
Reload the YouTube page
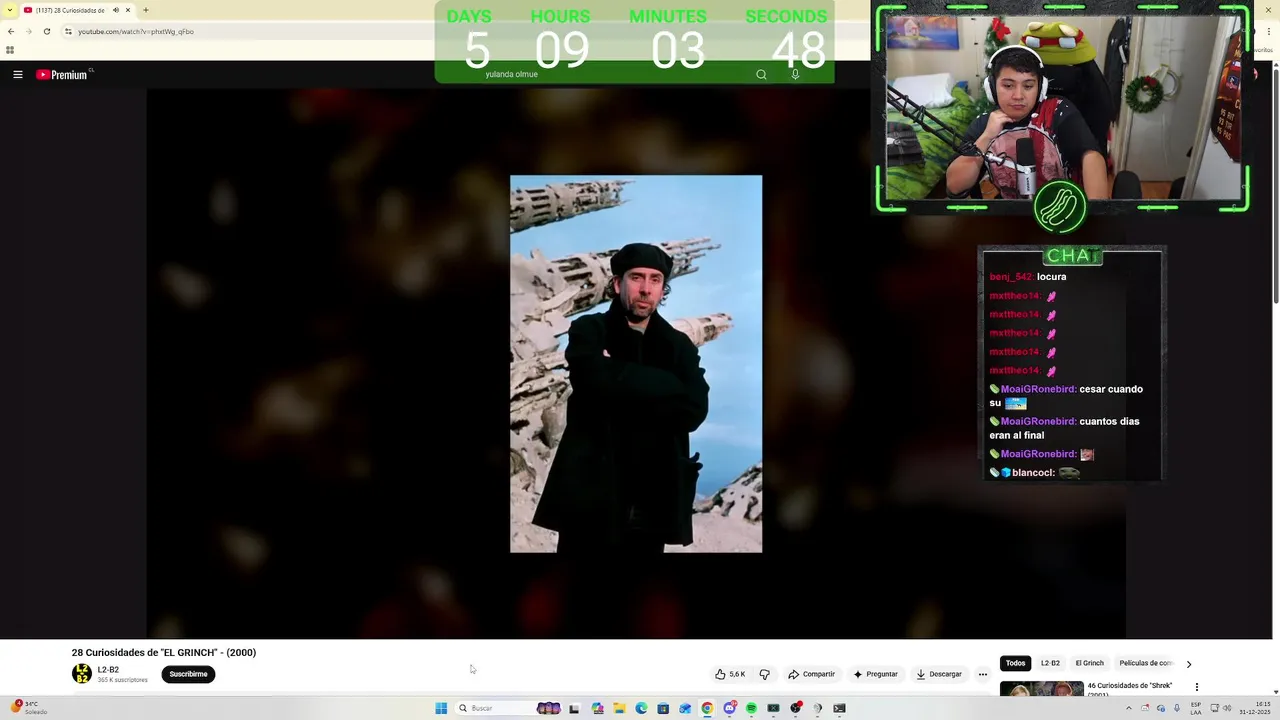point(46,31)
